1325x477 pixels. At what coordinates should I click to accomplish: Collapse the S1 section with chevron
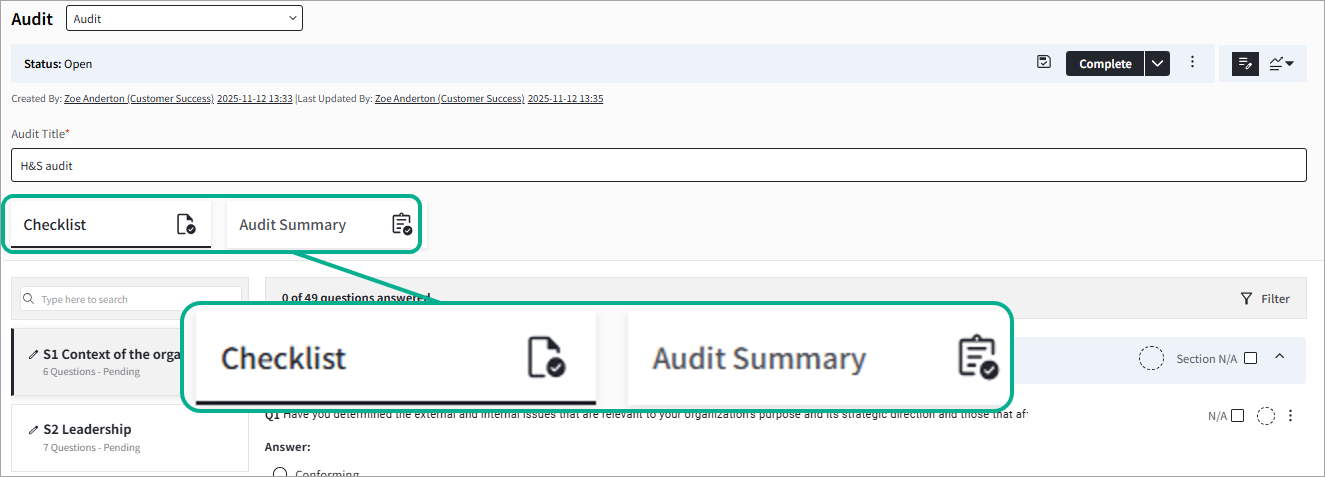pos(1280,357)
